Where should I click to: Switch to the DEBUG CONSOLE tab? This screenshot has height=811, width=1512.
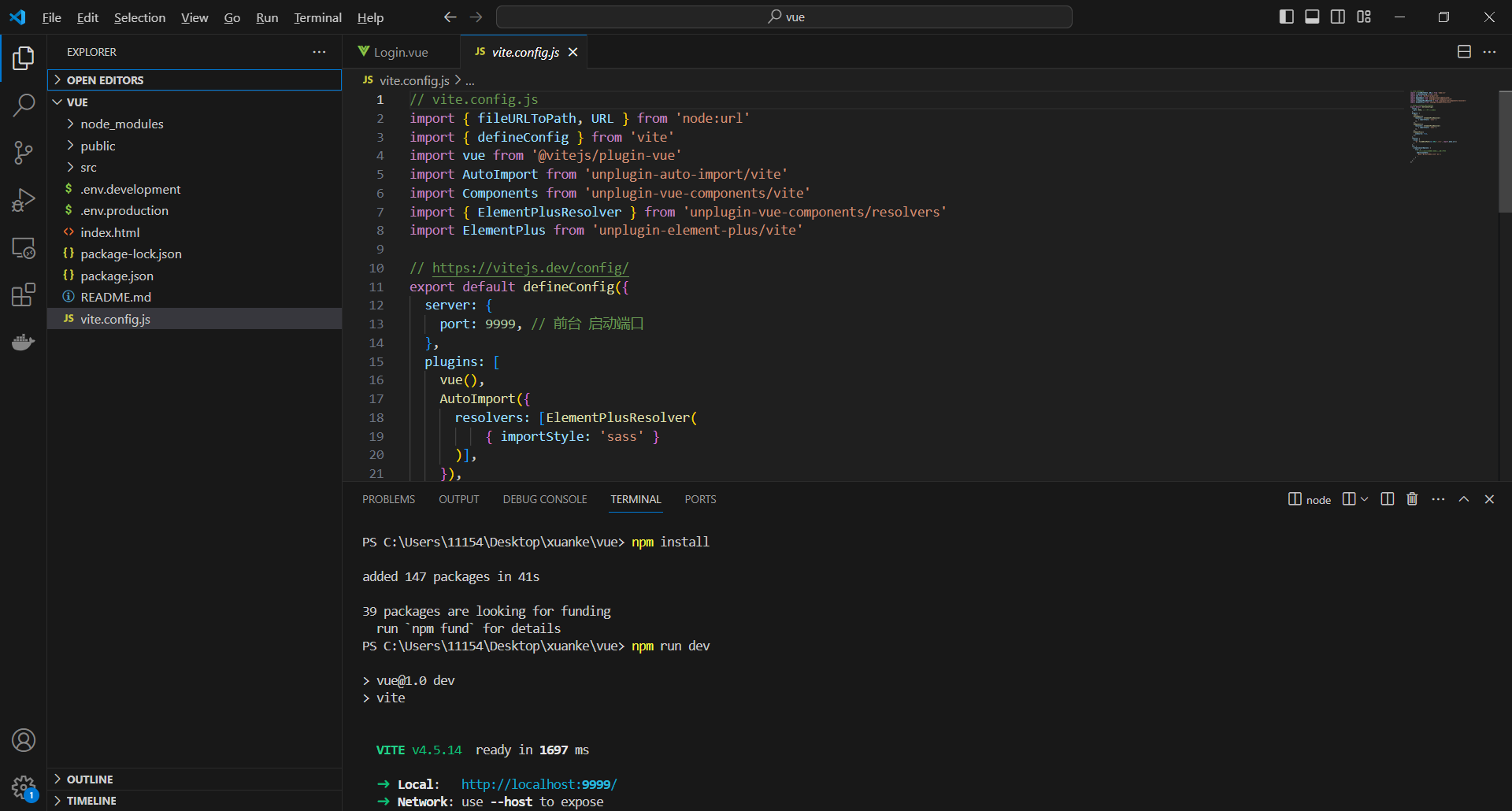545,499
